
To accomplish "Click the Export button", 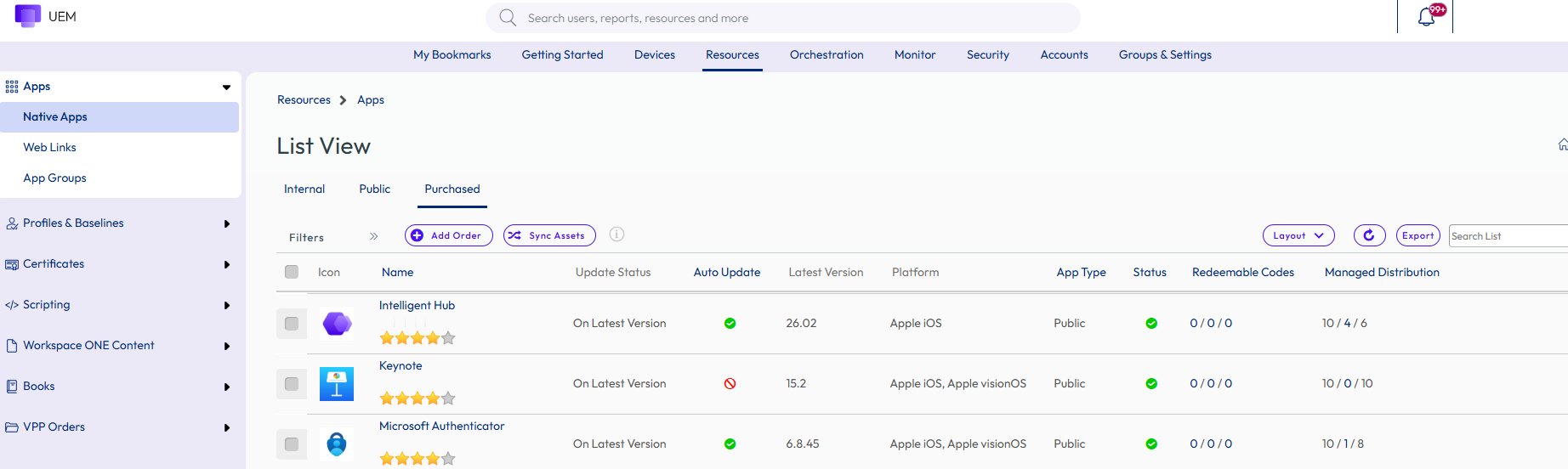I will coord(1418,235).
